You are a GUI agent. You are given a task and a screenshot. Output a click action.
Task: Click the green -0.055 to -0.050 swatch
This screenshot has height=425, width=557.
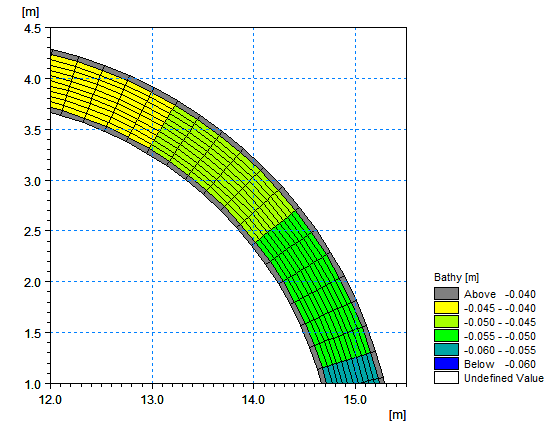pos(446,335)
